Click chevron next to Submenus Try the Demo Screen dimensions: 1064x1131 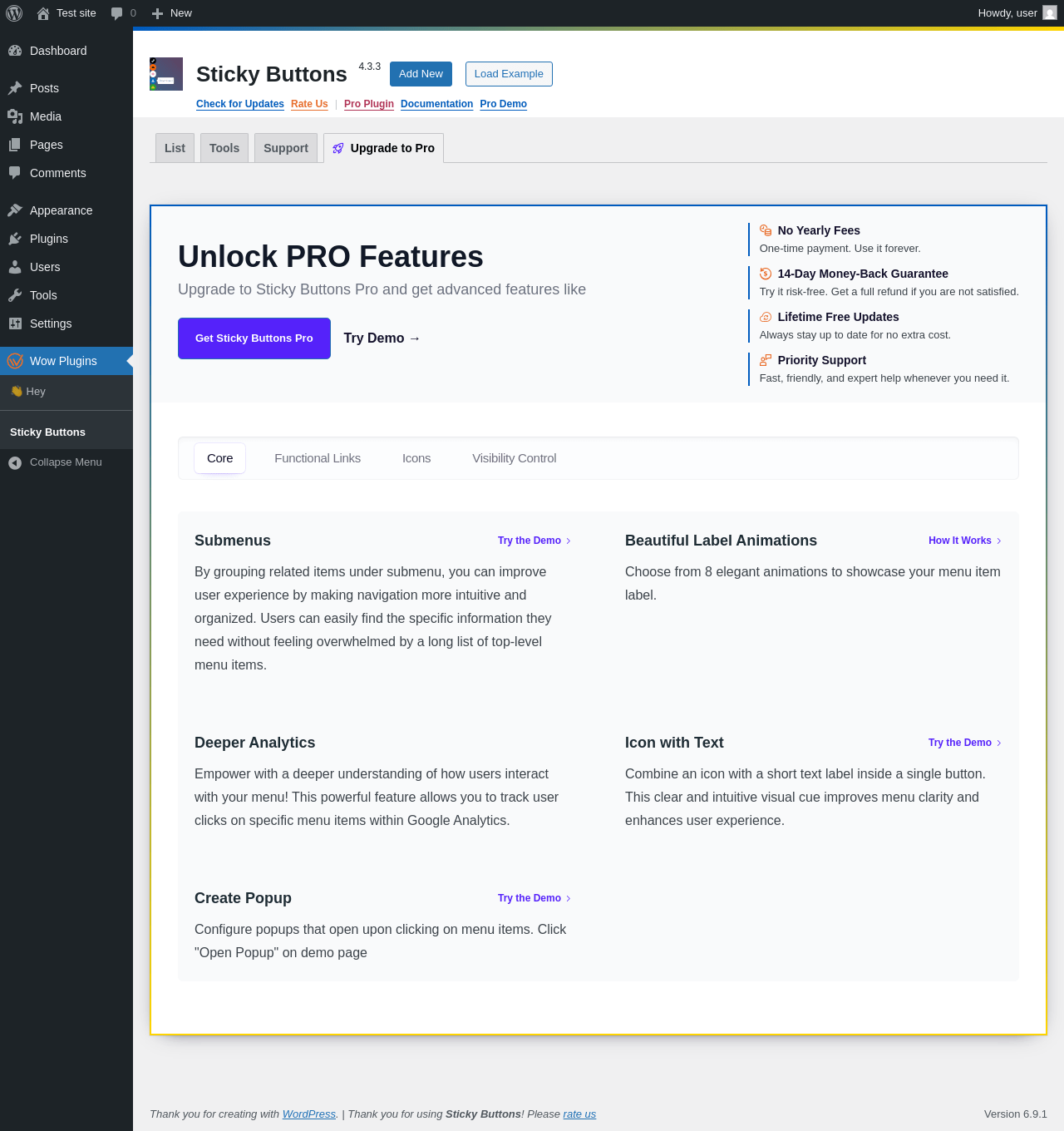tap(569, 541)
